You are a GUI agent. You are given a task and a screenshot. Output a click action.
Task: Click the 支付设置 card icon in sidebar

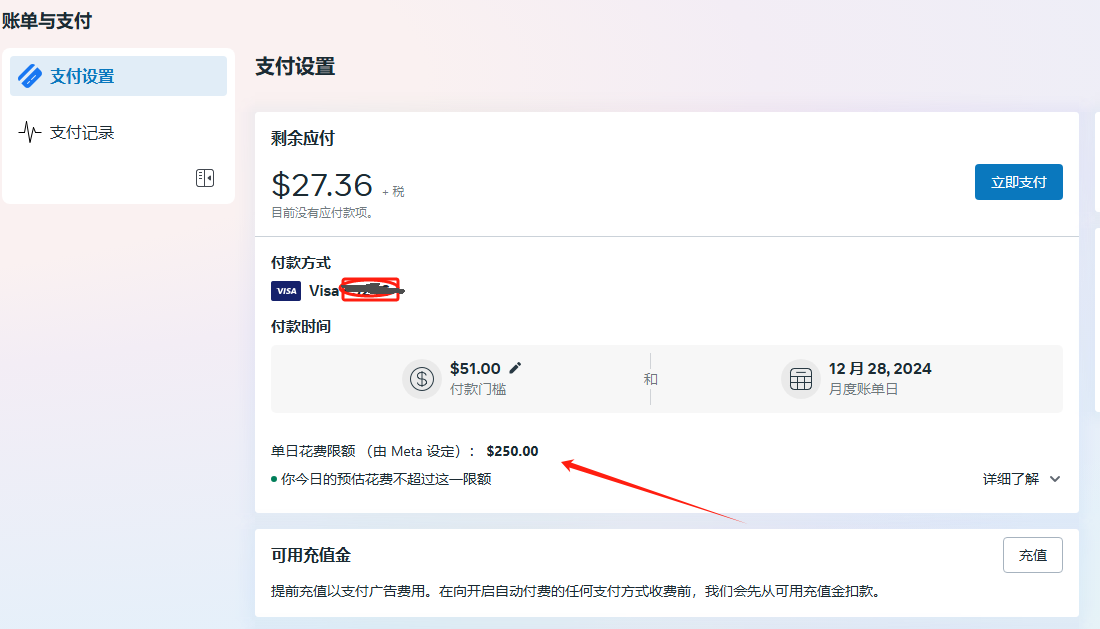[x=30, y=76]
